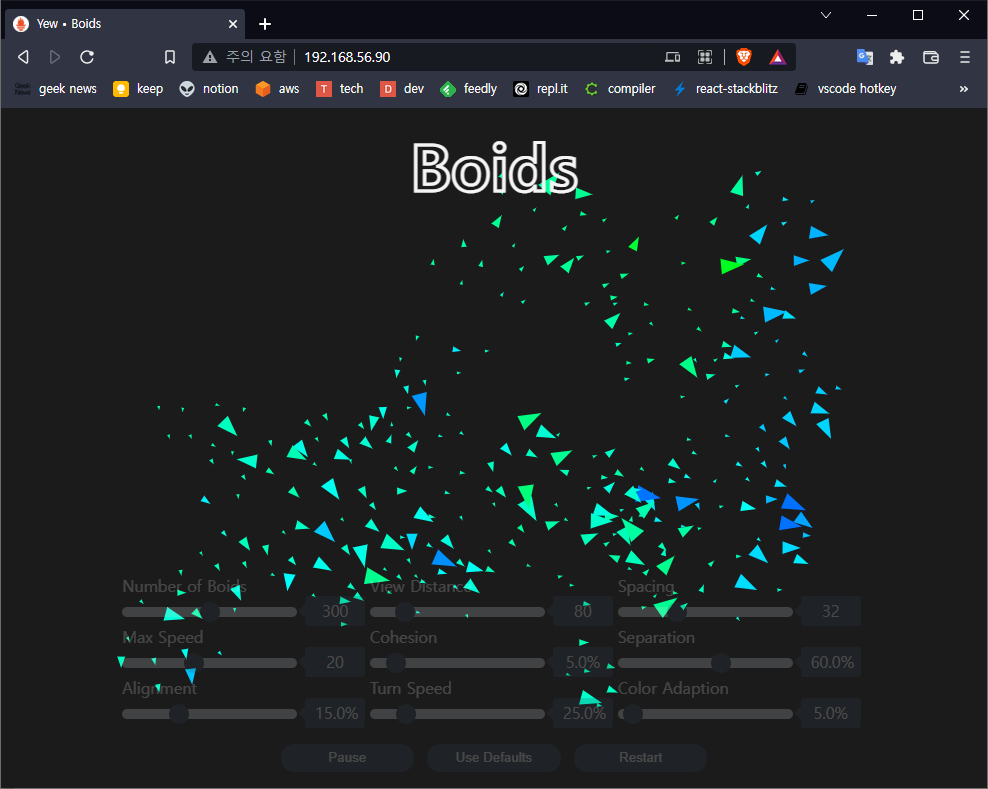Open the Brave Wallet icon
This screenshot has width=988, height=789.
click(x=930, y=57)
